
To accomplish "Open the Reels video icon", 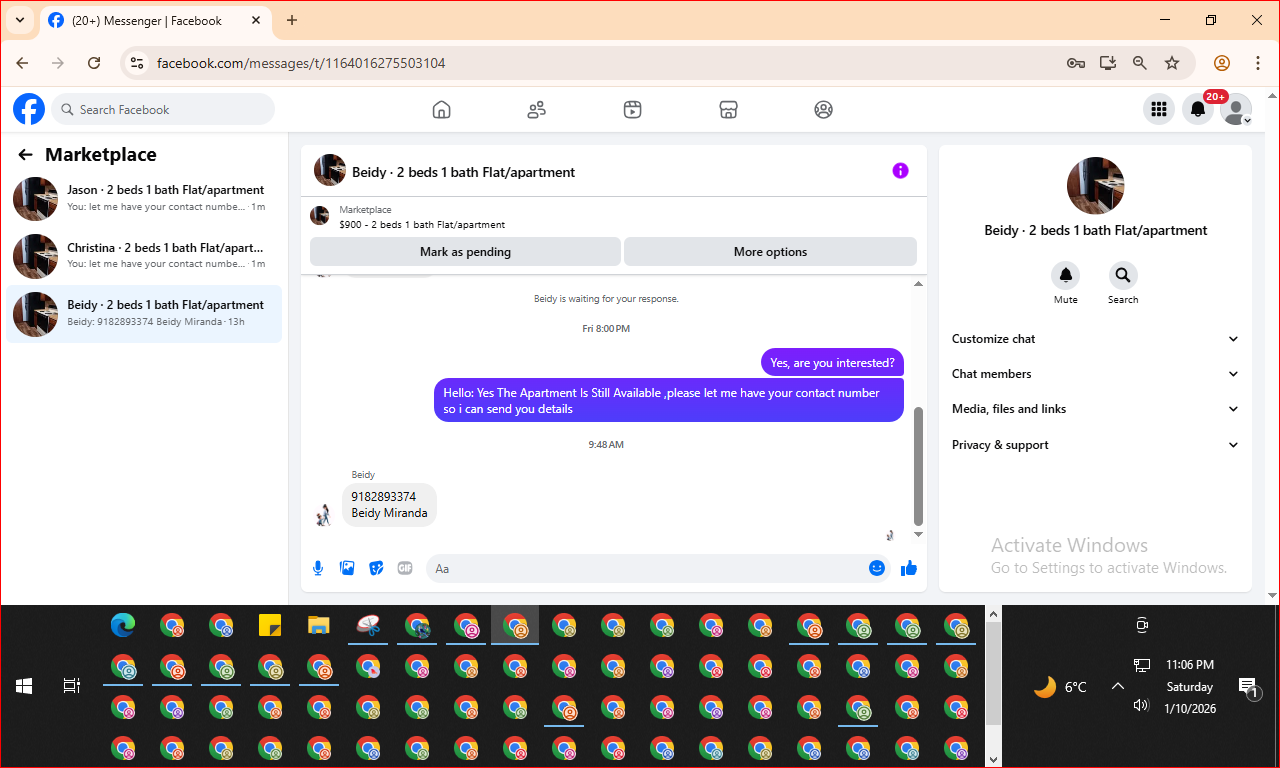I will tap(632, 110).
